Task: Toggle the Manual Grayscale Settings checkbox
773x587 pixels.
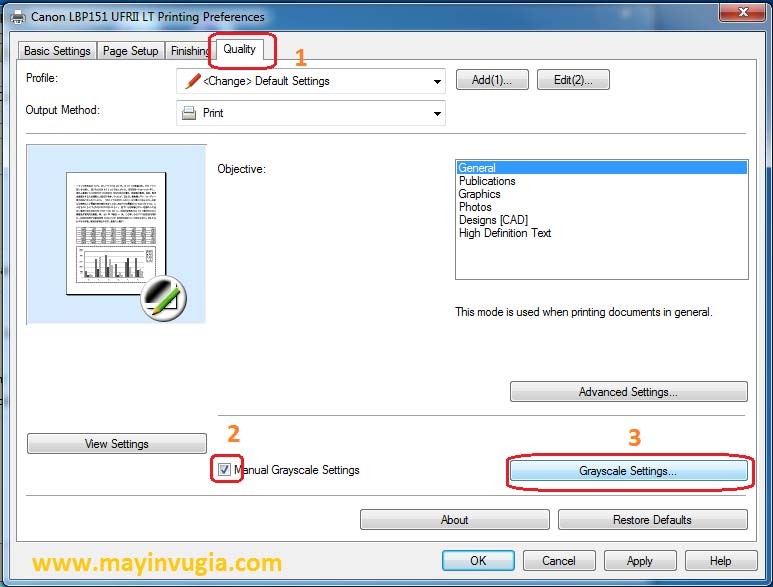Action: 224,469
